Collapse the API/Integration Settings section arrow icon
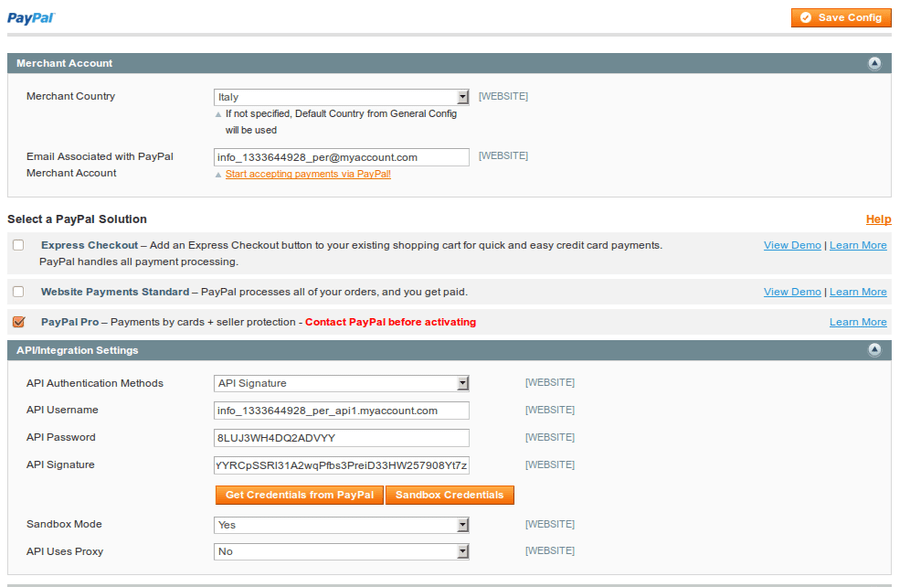Viewport: 900px width, 587px height. click(874, 350)
